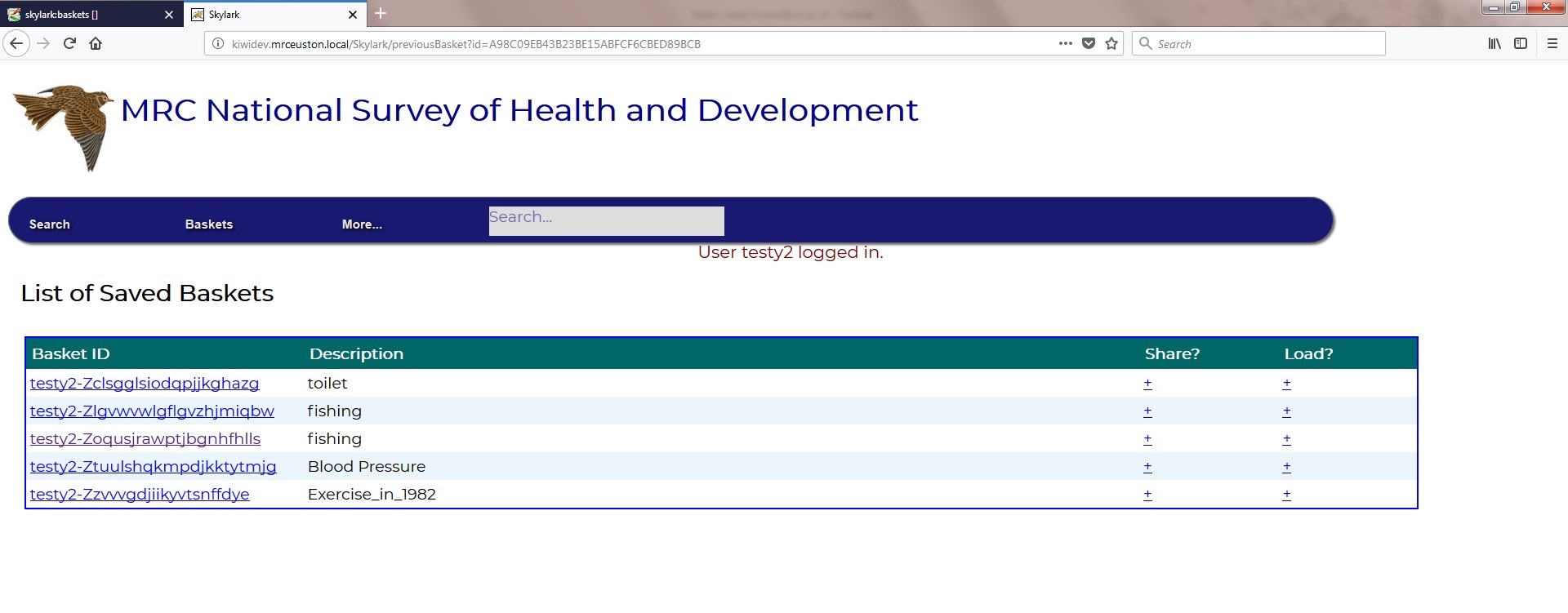Click the Load? column header
This screenshot has height=613, width=1568.
click(1308, 354)
